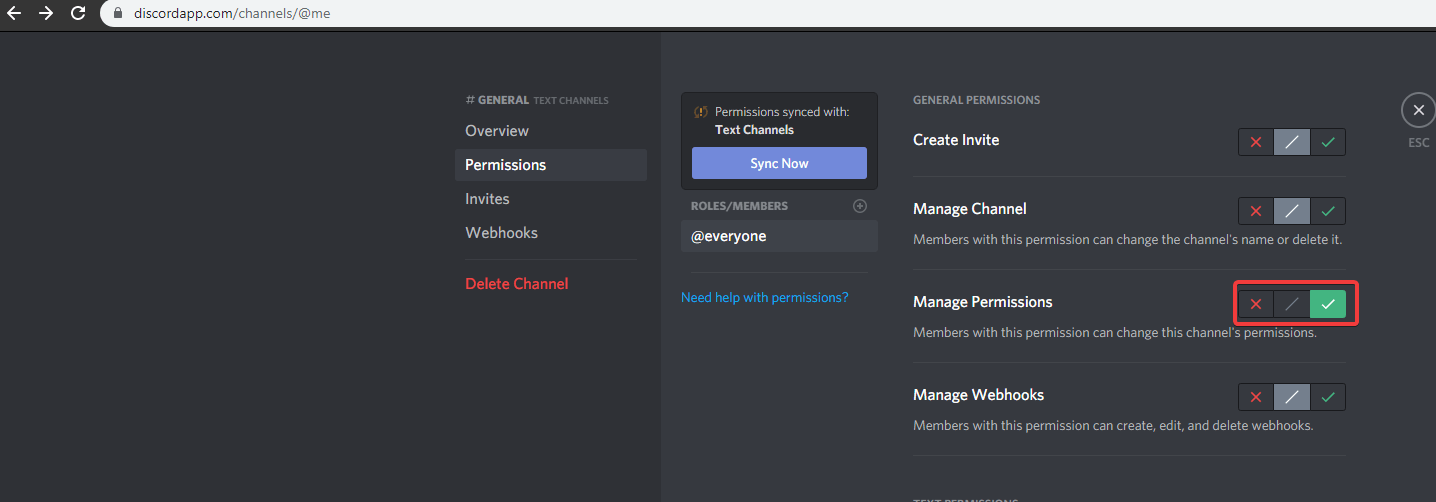
Task: Open the Overview settings tab
Action: (x=550, y=131)
